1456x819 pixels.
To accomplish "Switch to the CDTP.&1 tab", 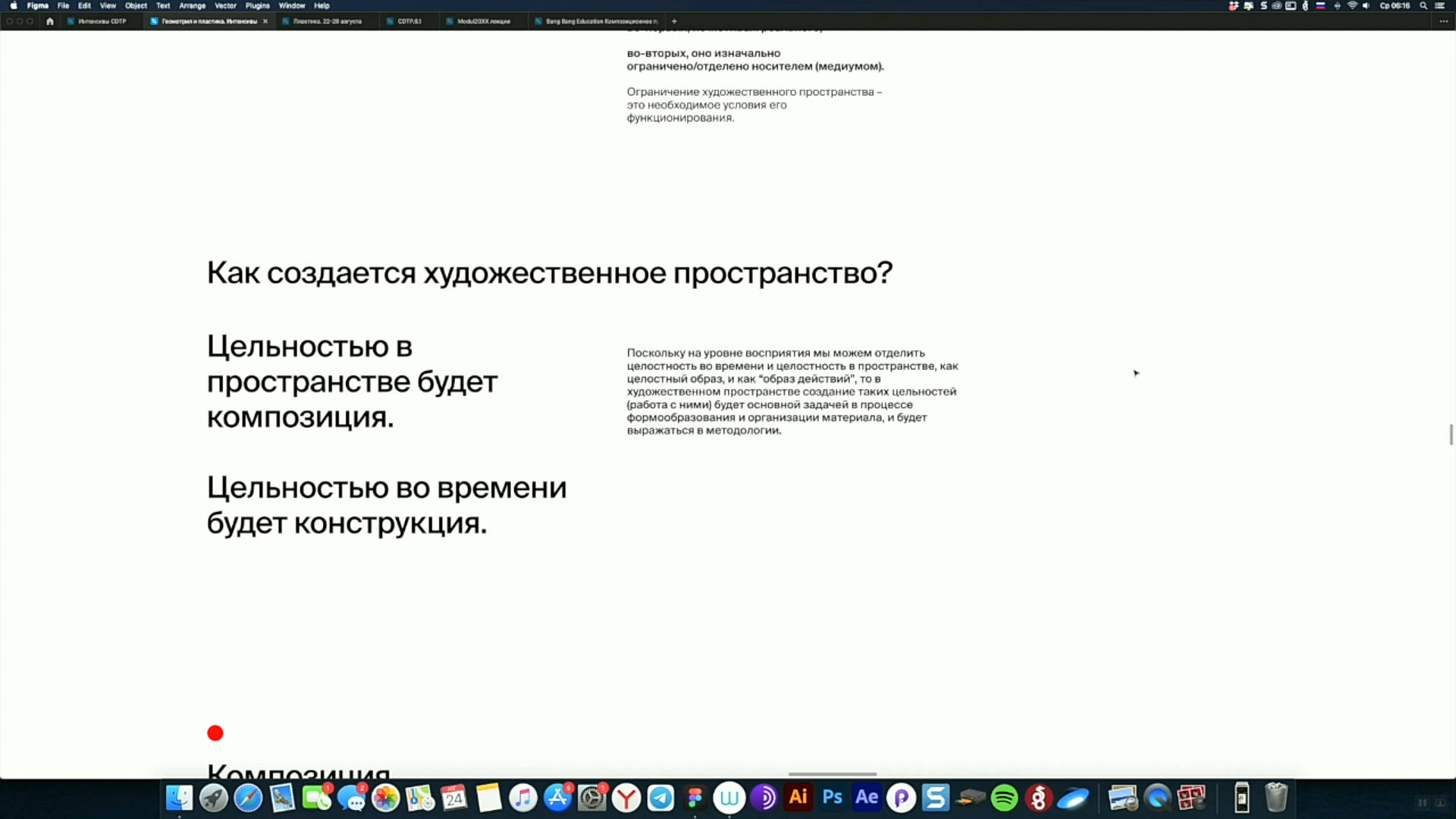I will [409, 21].
